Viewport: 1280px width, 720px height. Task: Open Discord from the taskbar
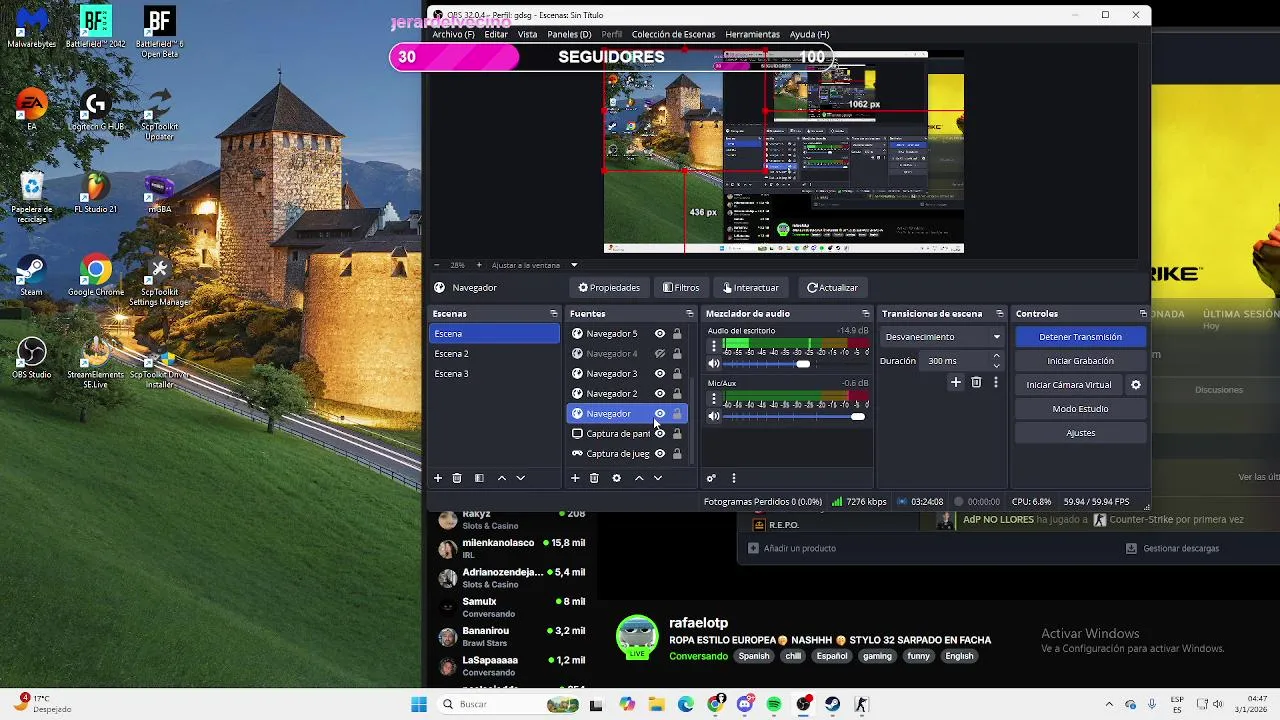pos(745,704)
